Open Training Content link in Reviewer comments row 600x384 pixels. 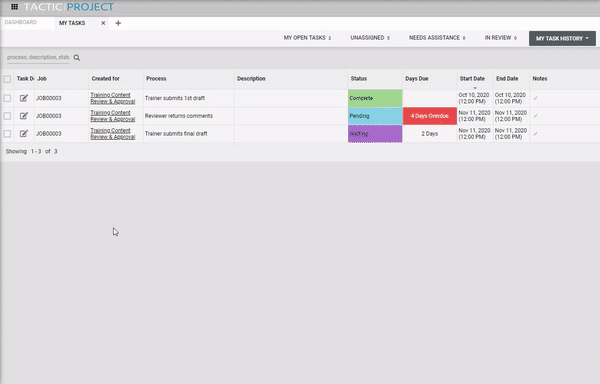pos(112,116)
